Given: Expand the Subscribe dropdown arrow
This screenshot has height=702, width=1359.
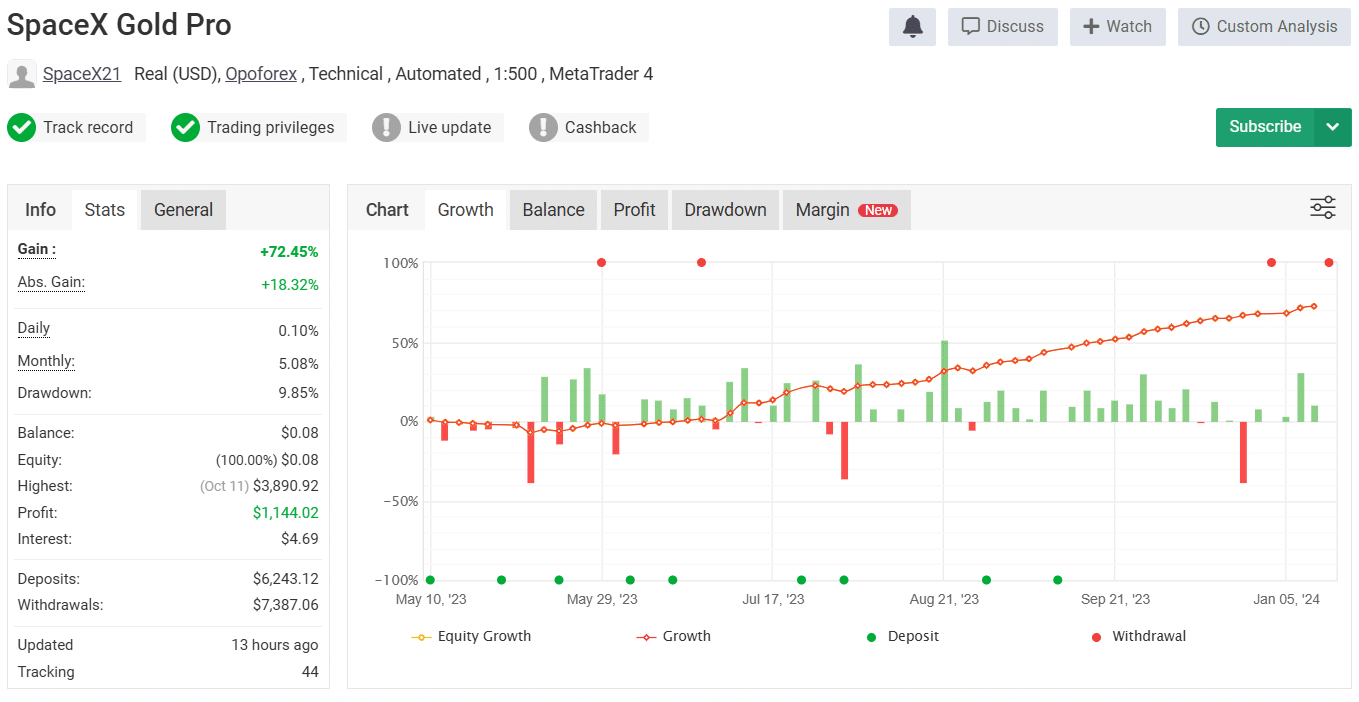Looking at the screenshot, I should tap(1332, 127).
